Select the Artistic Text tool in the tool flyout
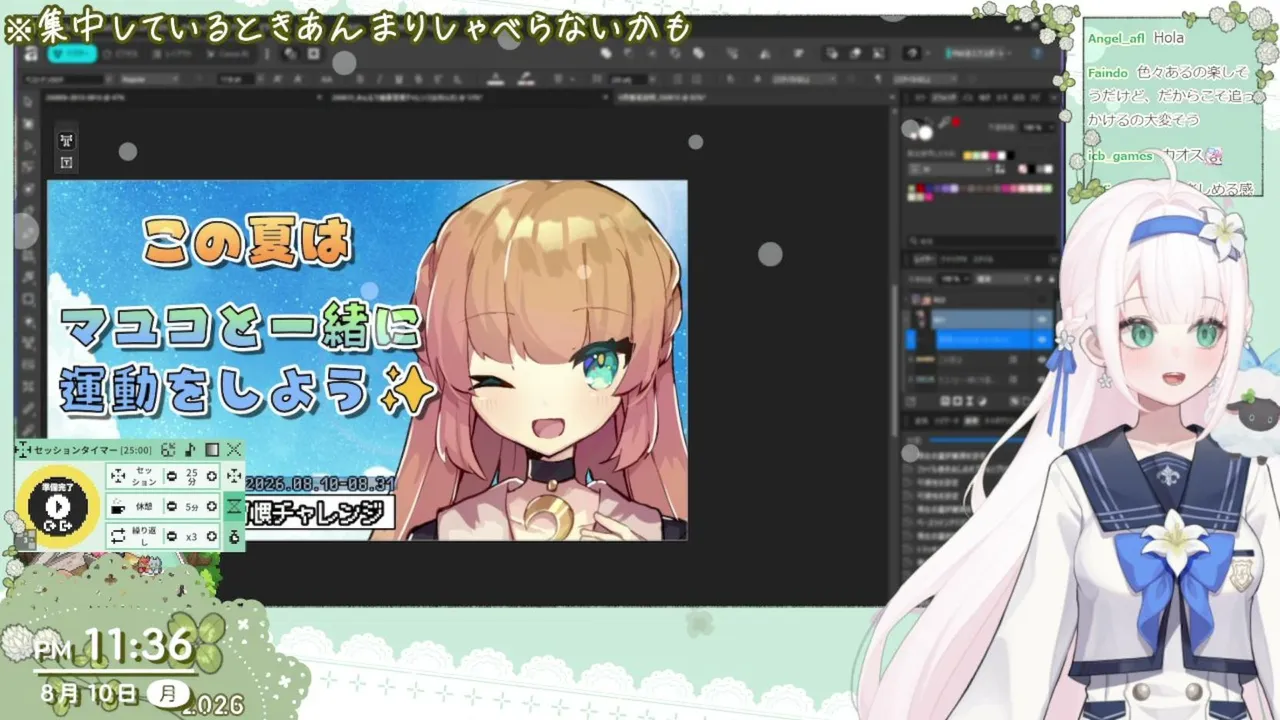Viewport: 1280px width, 720px height. [66, 141]
